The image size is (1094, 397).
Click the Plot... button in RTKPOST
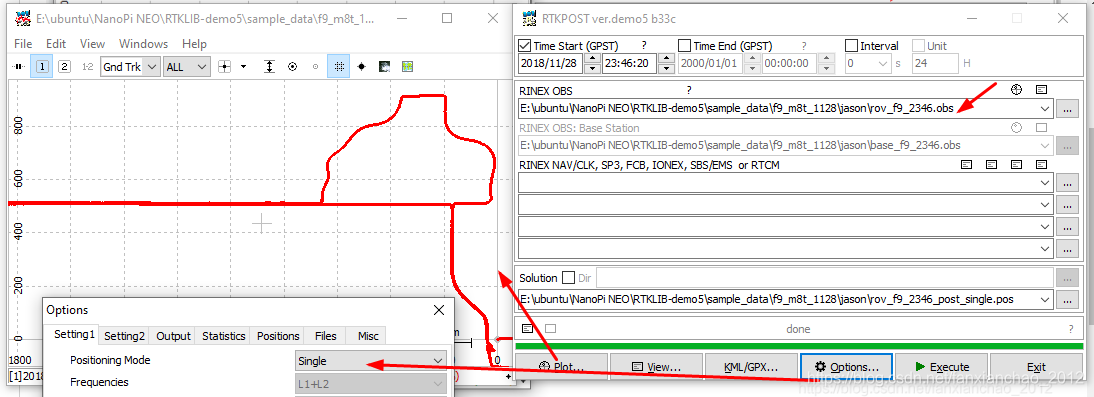coord(562,366)
